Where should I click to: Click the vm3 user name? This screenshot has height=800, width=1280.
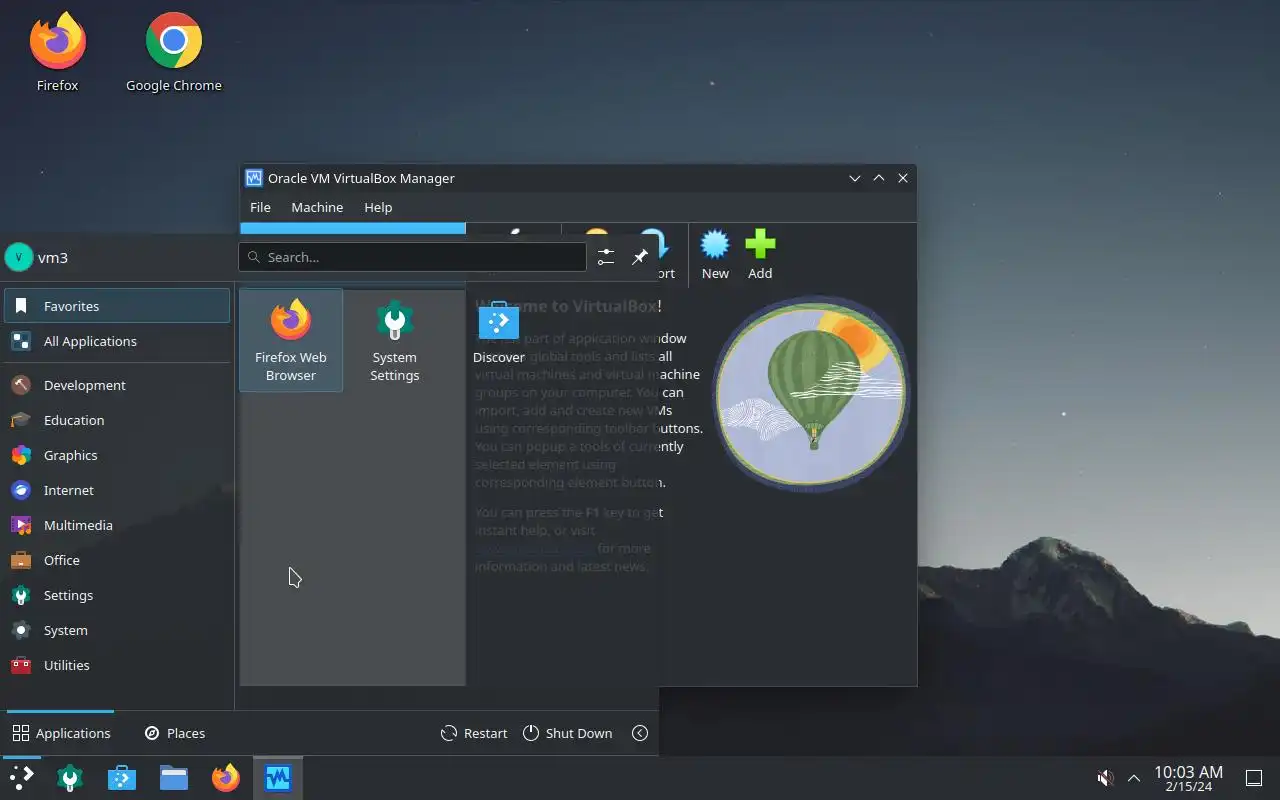53,258
